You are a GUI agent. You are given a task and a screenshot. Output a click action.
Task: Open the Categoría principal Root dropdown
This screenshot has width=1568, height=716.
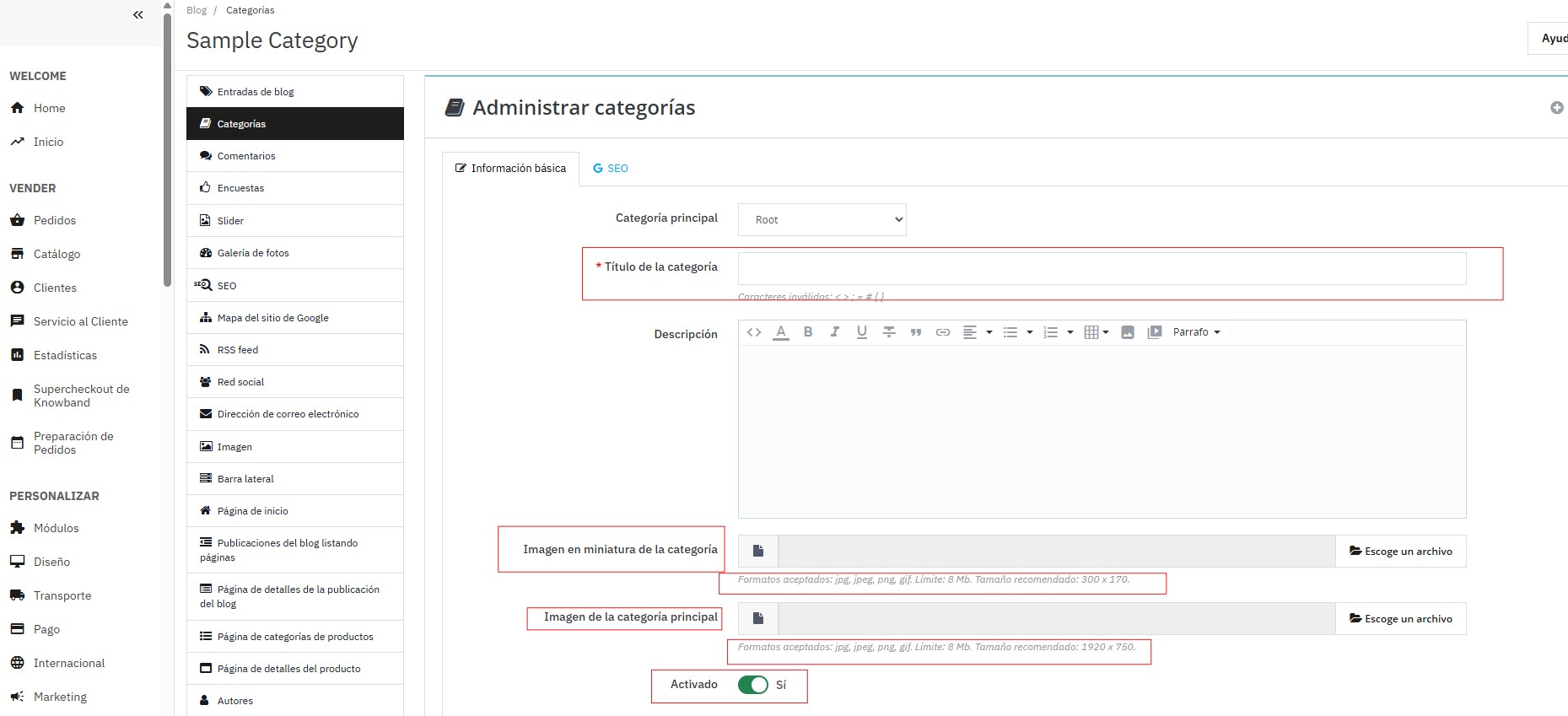(822, 219)
